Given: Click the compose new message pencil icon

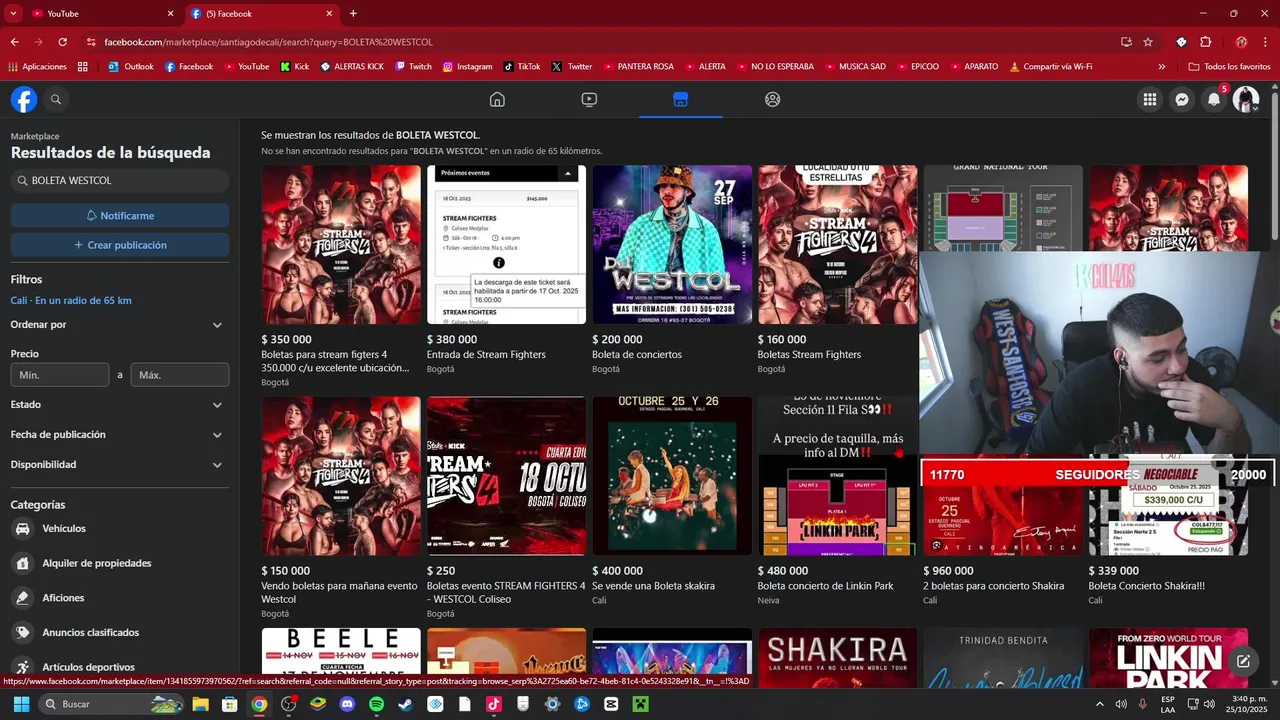Looking at the screenshot, I should (x=1243, y=661).
